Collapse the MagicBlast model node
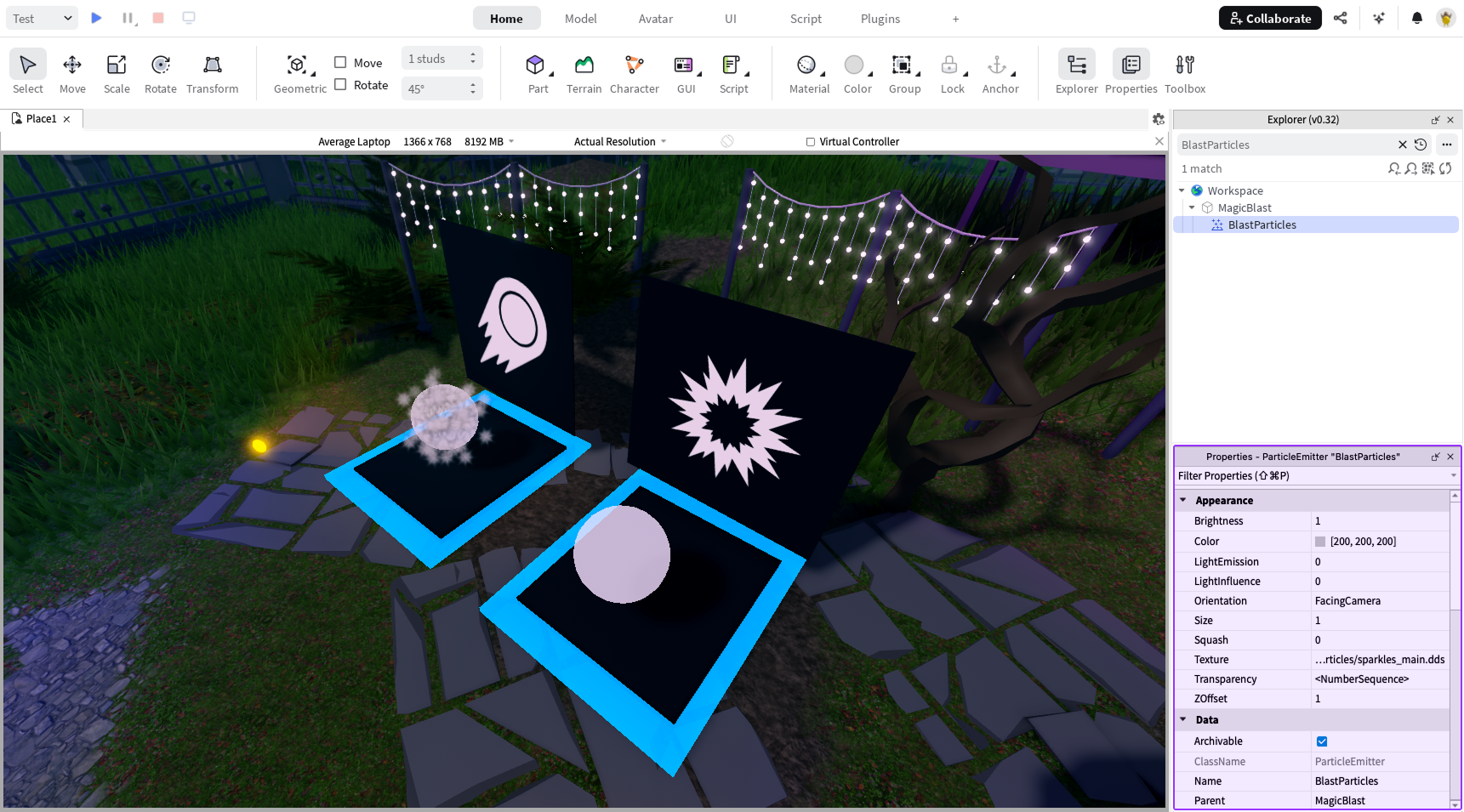The height and width of the screenshot is (812, 1464). coord(1192,207)
